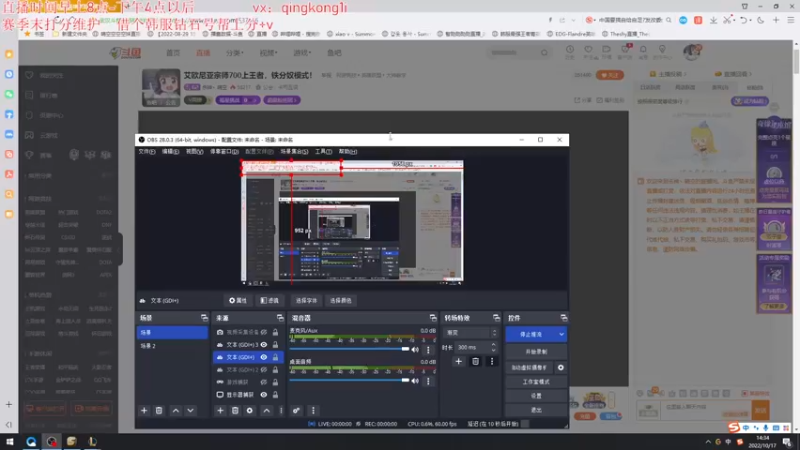Show the 游戏捕获 source
Viewport: 800px width, 450px height.
click(264, 382)
